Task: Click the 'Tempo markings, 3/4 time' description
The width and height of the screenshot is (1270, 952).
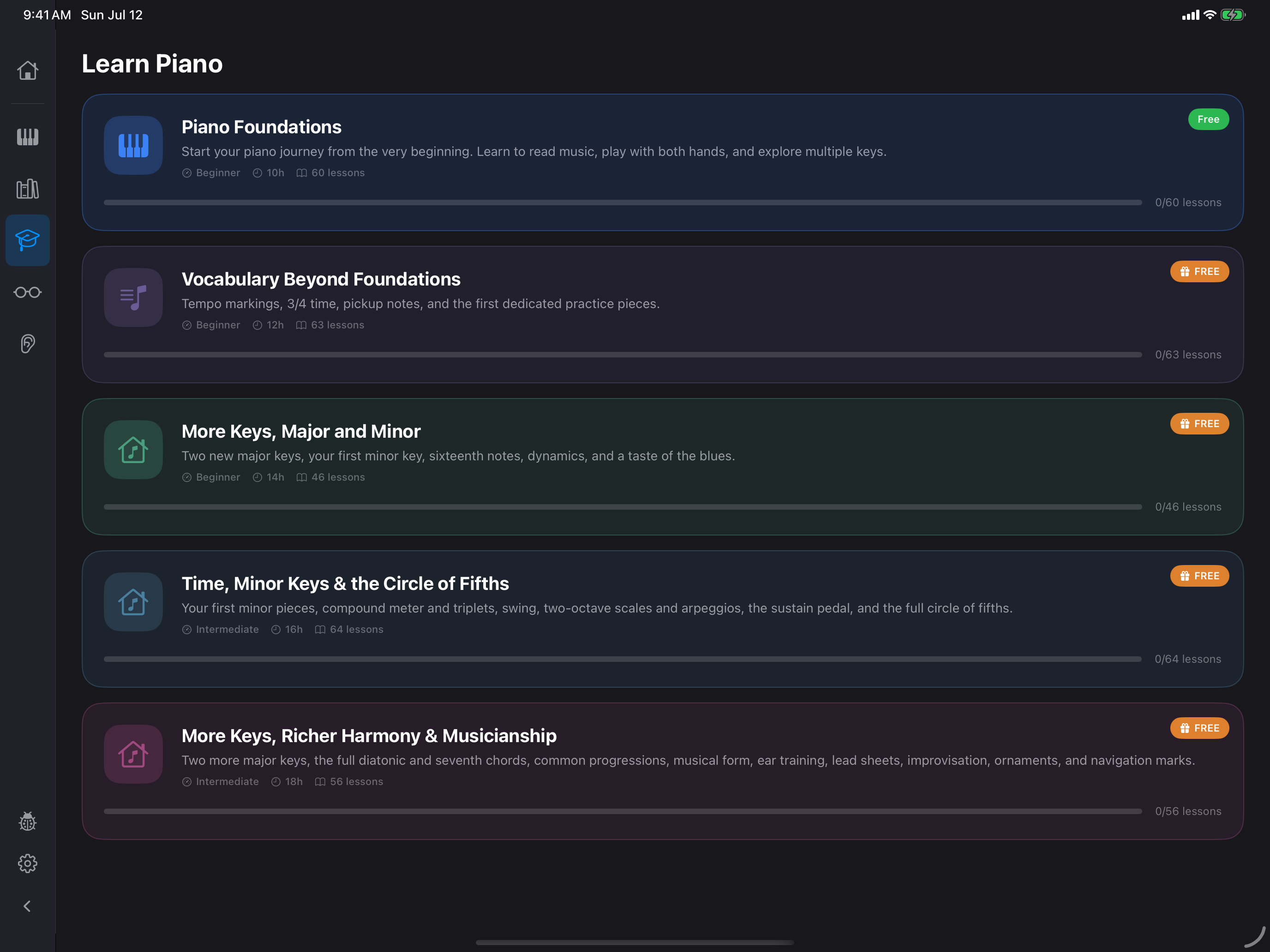Action: tap(421, 303)
